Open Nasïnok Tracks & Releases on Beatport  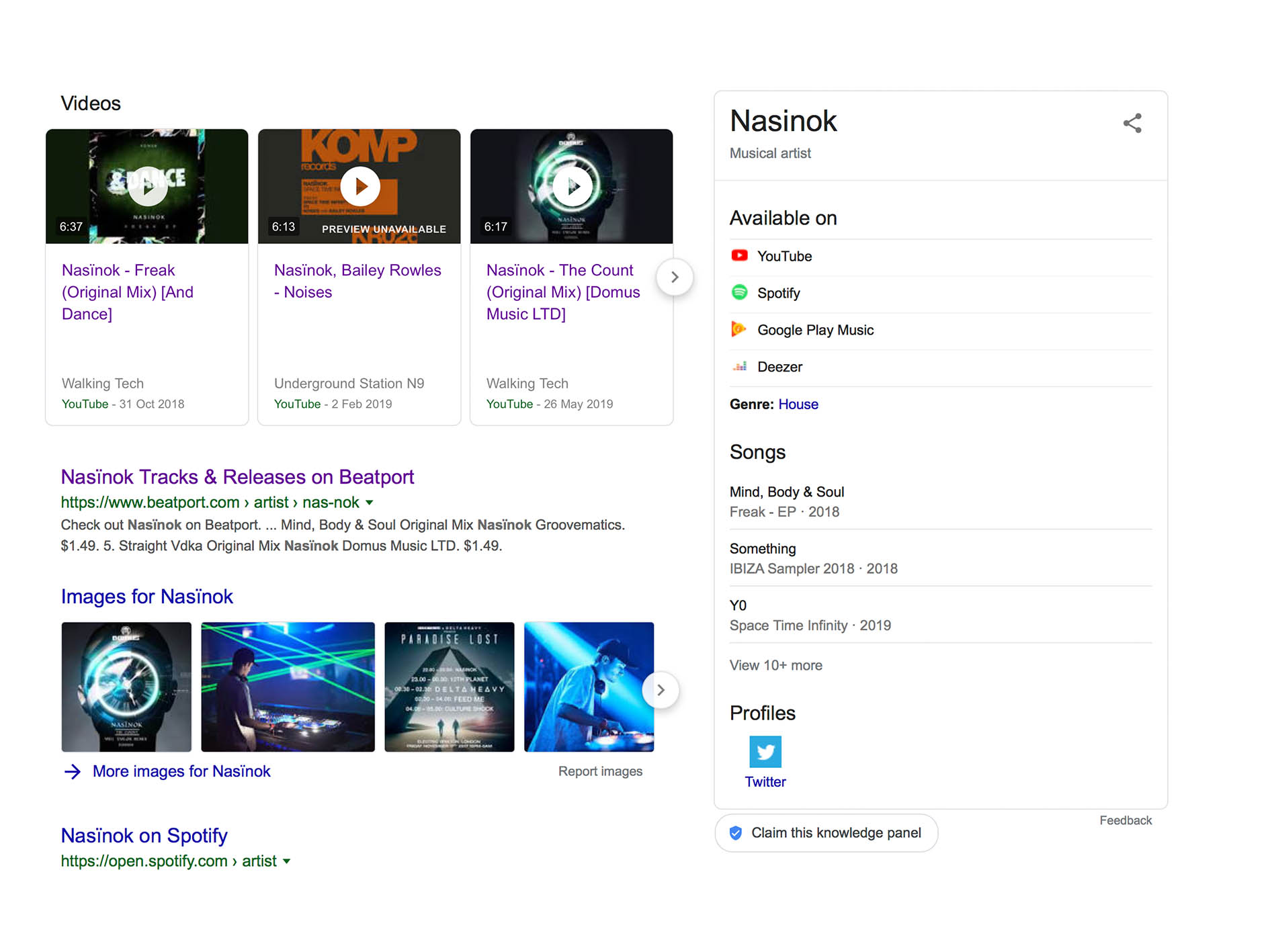(237, 477)
